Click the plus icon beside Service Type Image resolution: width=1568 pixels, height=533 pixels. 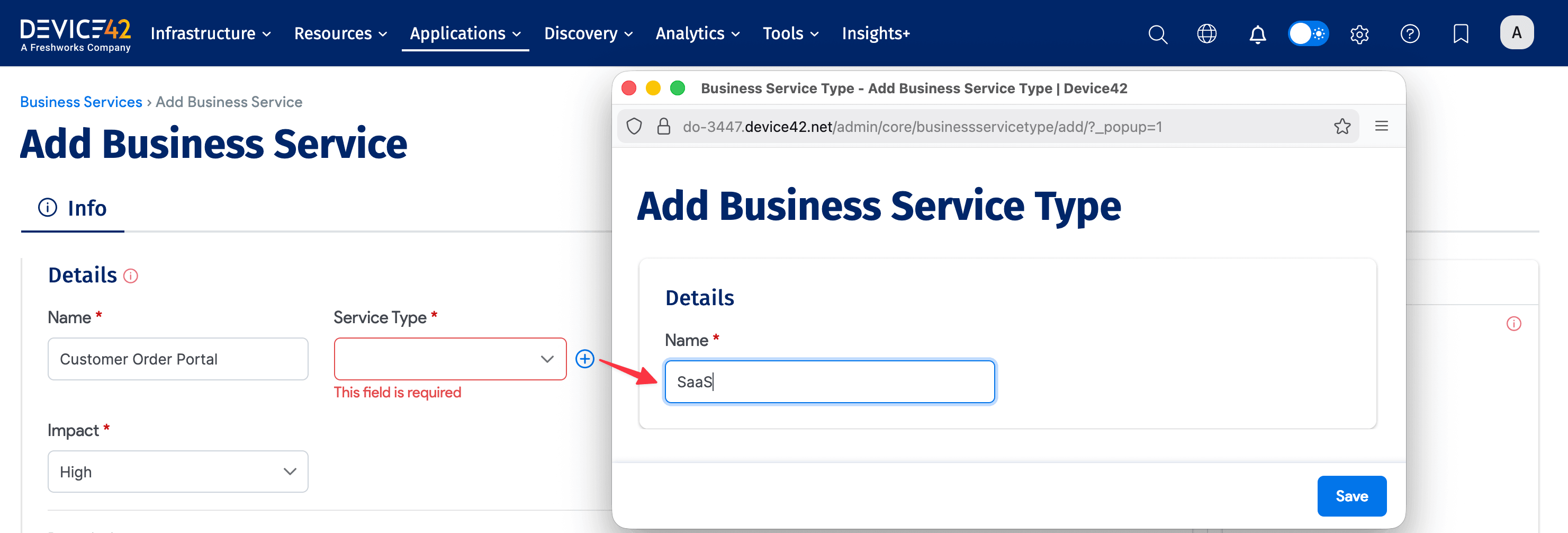pos(585,359)
